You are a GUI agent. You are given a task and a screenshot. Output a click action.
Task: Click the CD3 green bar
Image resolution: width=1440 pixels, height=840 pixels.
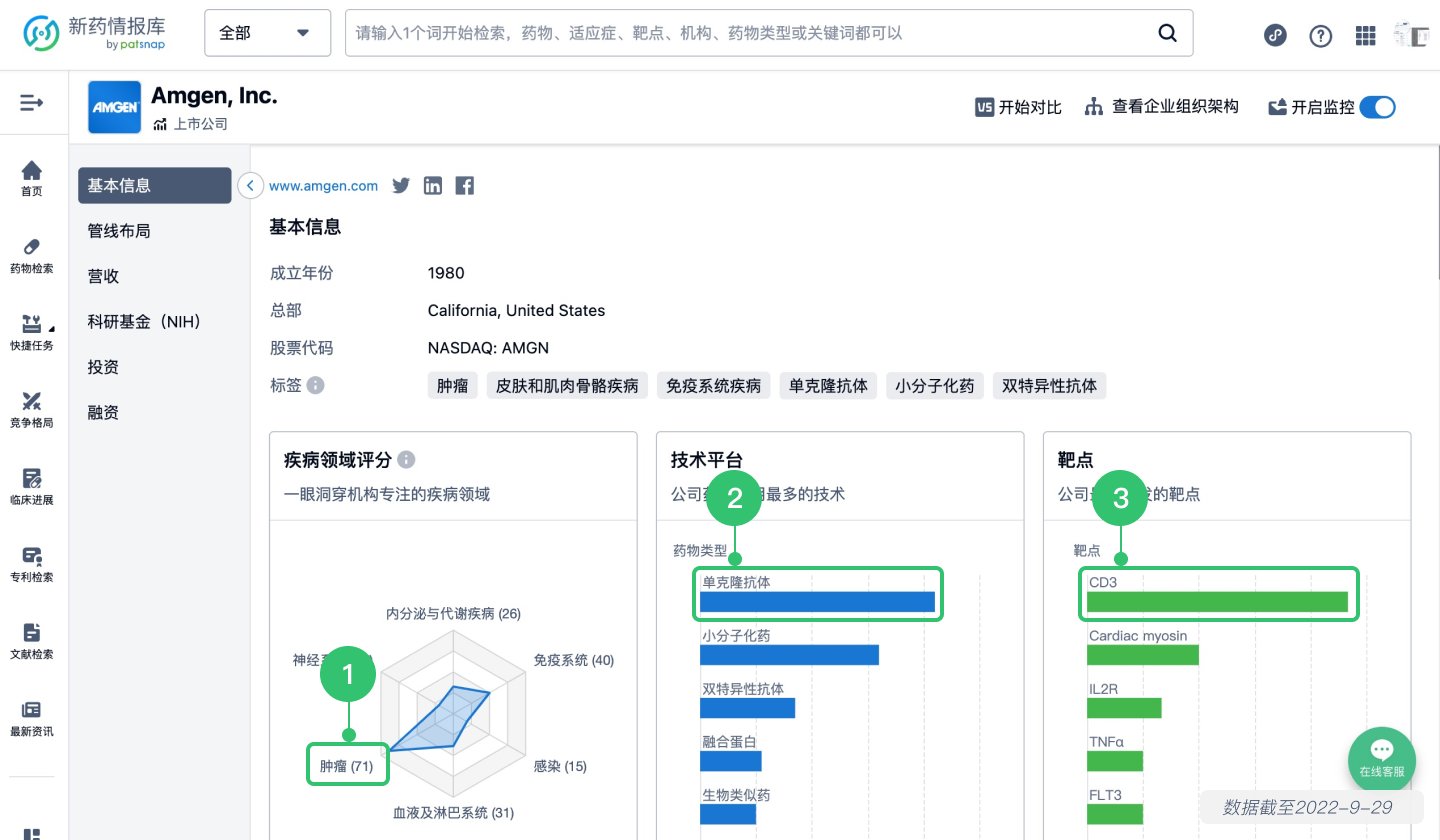point(1217,602)
